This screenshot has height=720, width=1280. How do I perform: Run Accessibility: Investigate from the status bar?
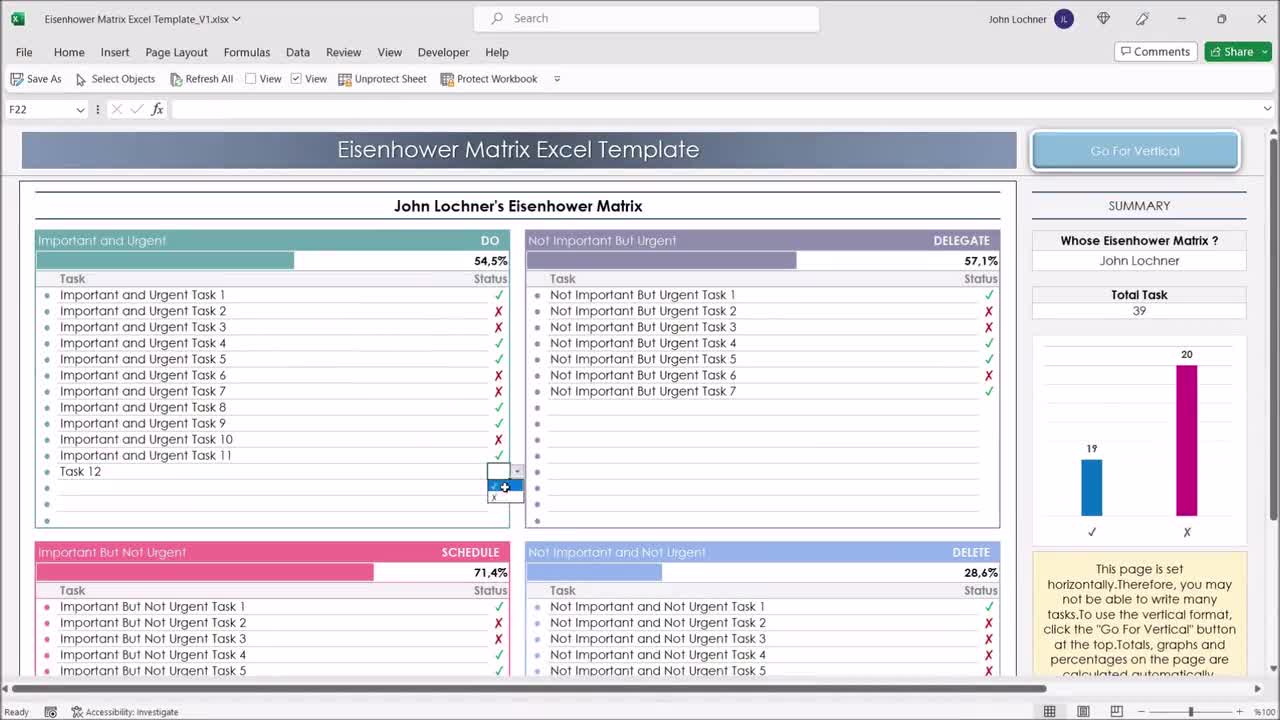(x=125, y=711)
